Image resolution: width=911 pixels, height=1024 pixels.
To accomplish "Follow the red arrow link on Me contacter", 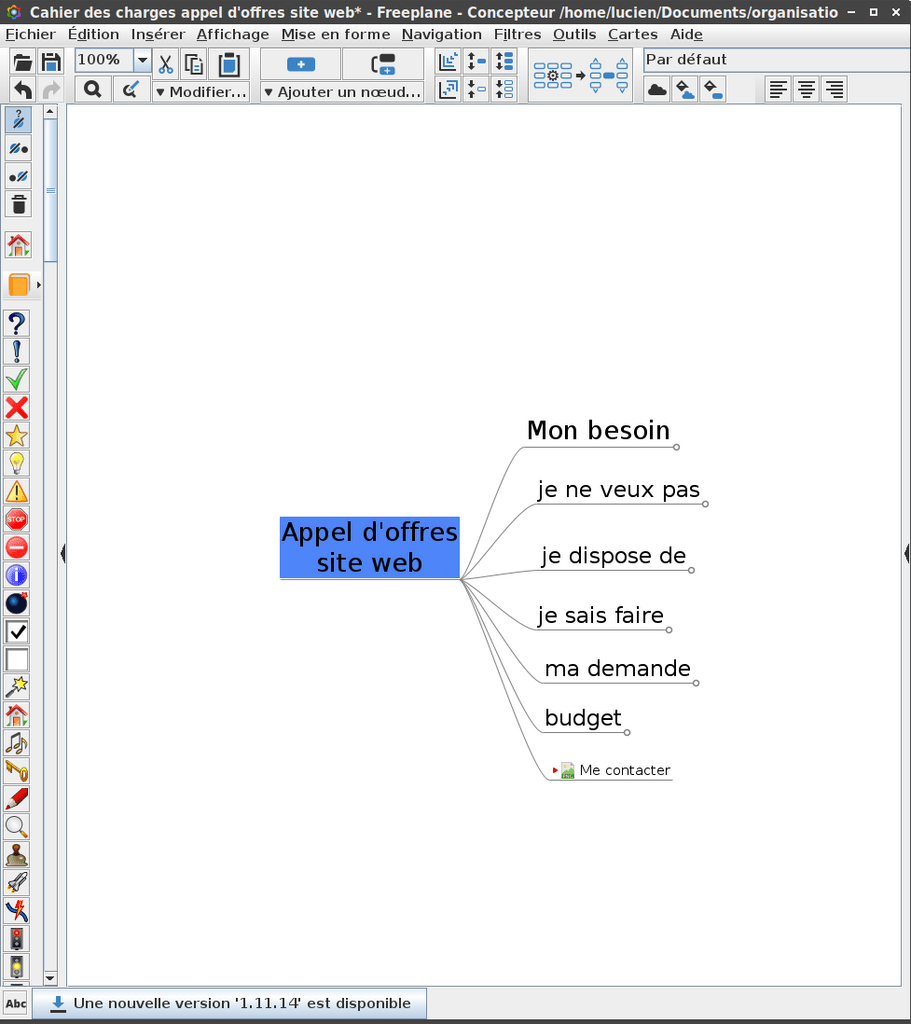I will pyautogui.click(x=555, y=771).
